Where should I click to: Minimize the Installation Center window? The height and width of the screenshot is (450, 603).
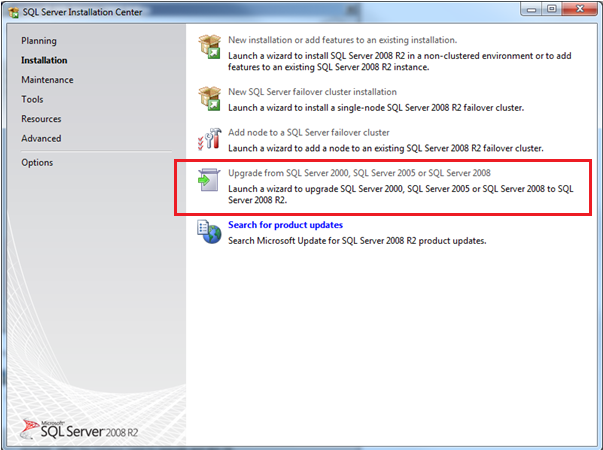click(x=531, y=9)
